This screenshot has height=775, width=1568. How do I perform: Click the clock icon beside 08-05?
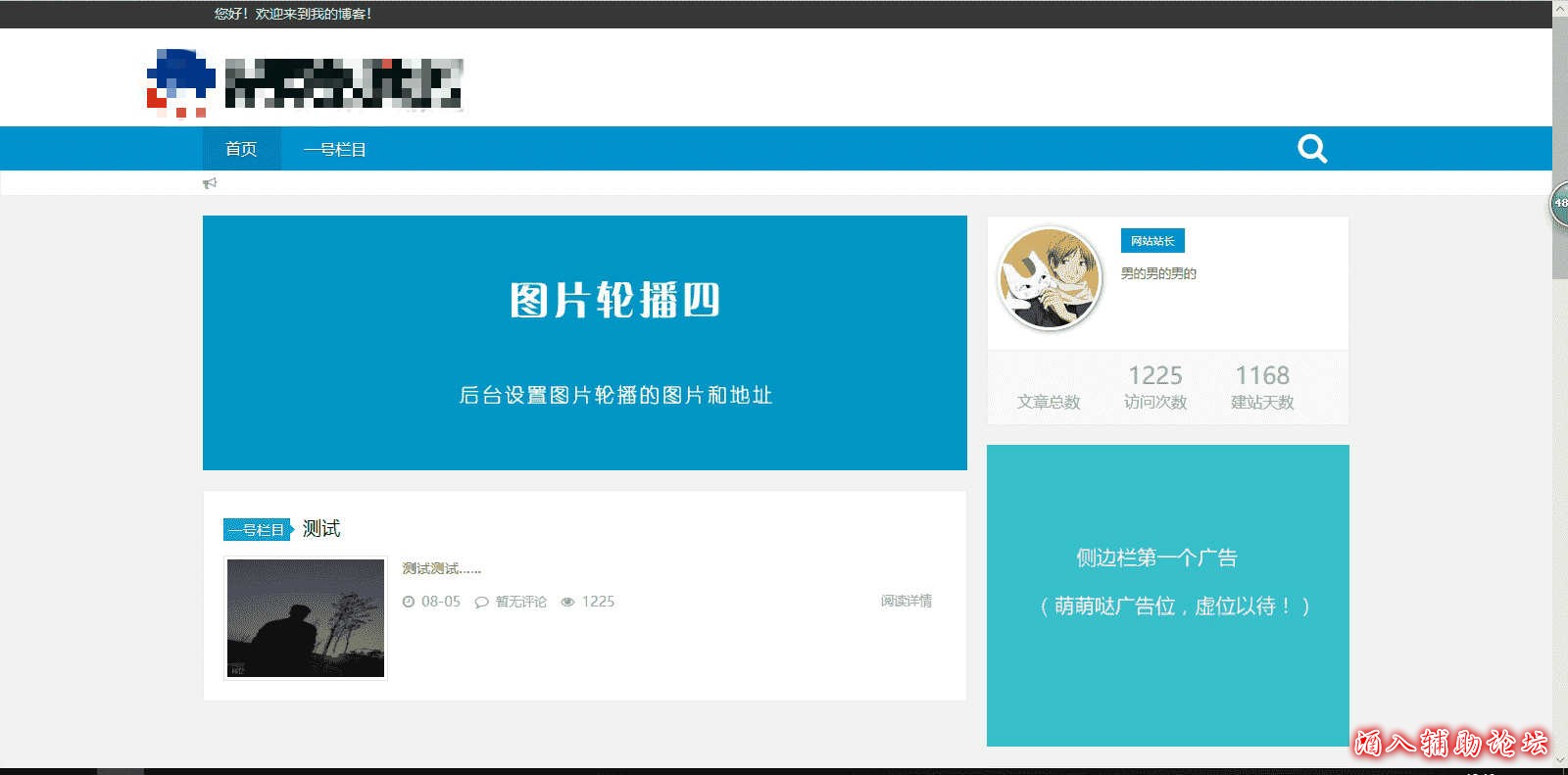409,602
